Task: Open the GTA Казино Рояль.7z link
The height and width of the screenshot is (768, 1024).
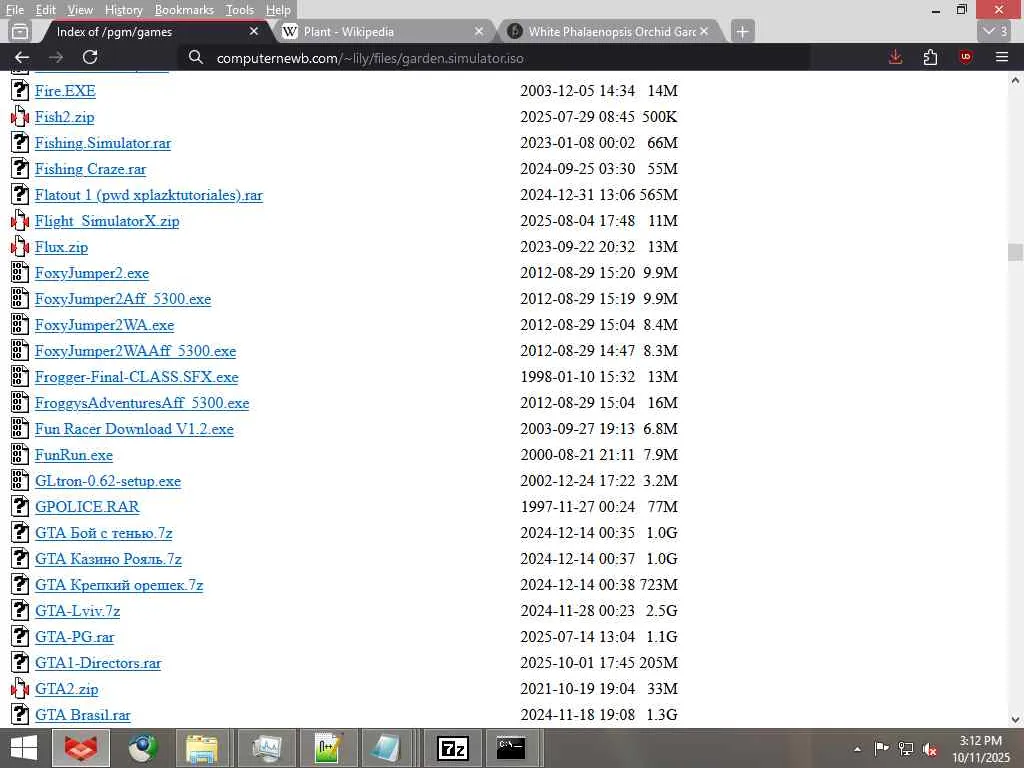Action: (x=108, y=559)
